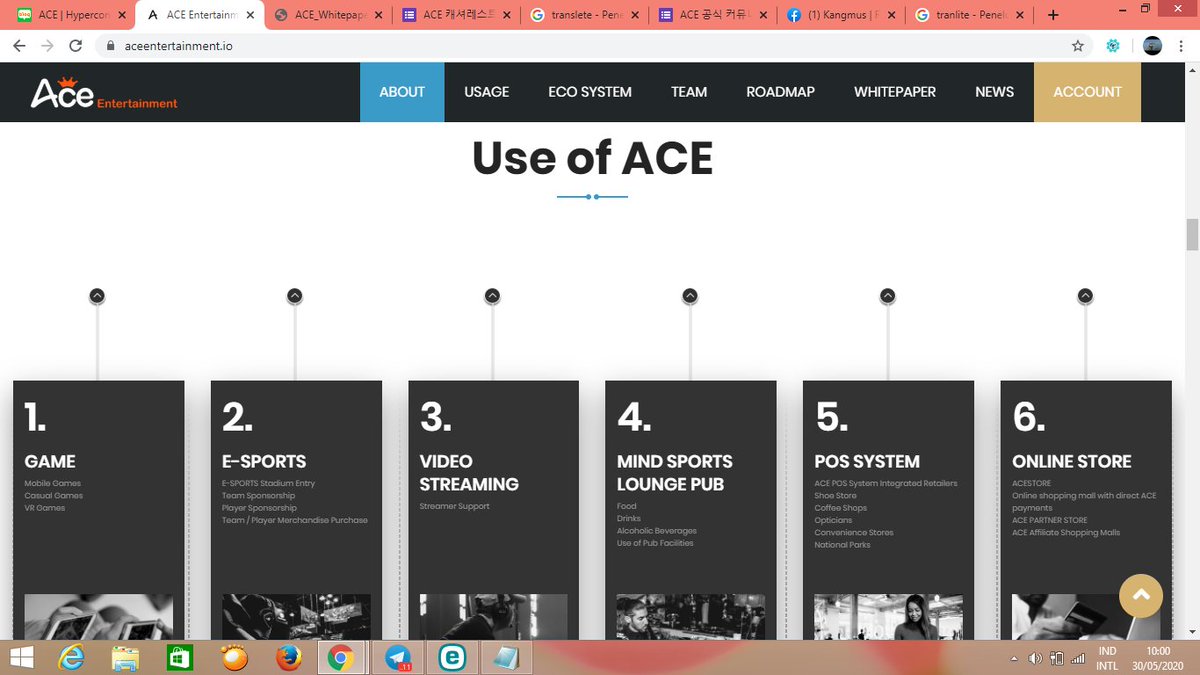1200x675 pixels.
Task: Click the MIND SPORTS LOUNGE PUB heading
Action: [x=675, y=473]
